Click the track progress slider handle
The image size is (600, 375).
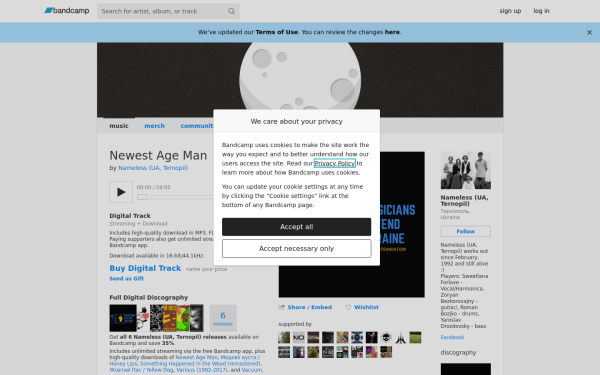tap(142, 197)
